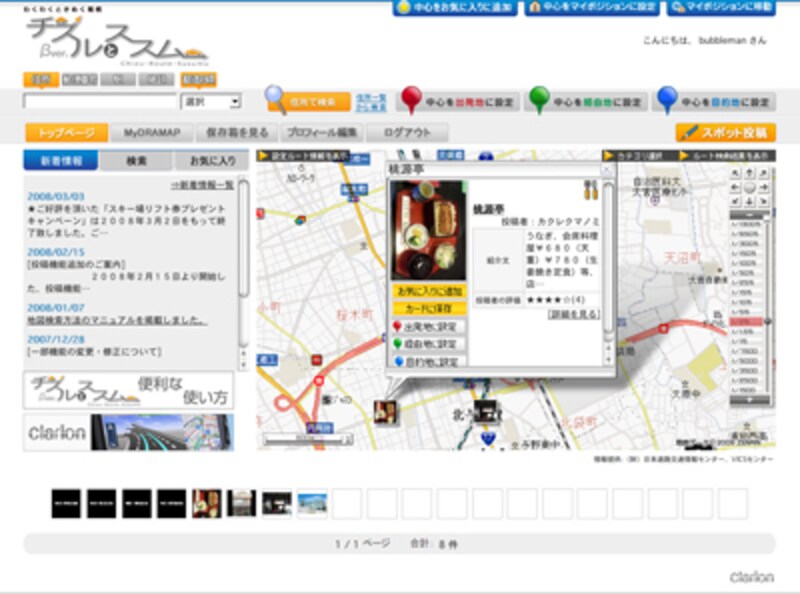Click the fork-and-knife restaurant category icon
Viewport: 800px width, 594px height.
pos(590,190)
